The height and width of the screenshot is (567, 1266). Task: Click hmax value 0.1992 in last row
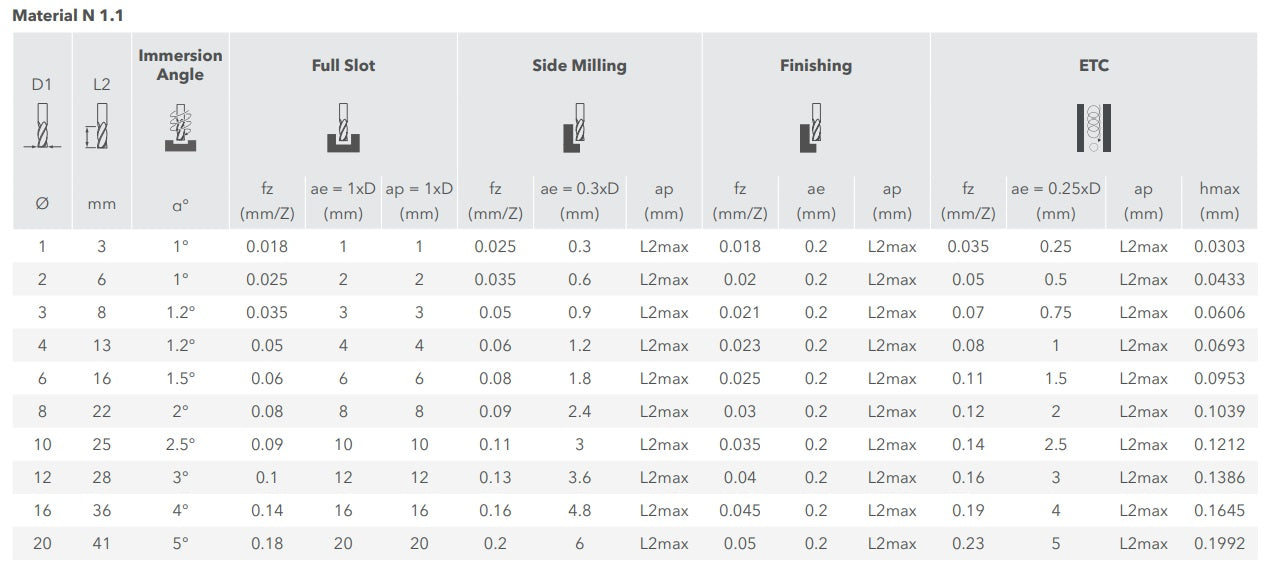click(x=1219, y=544)
